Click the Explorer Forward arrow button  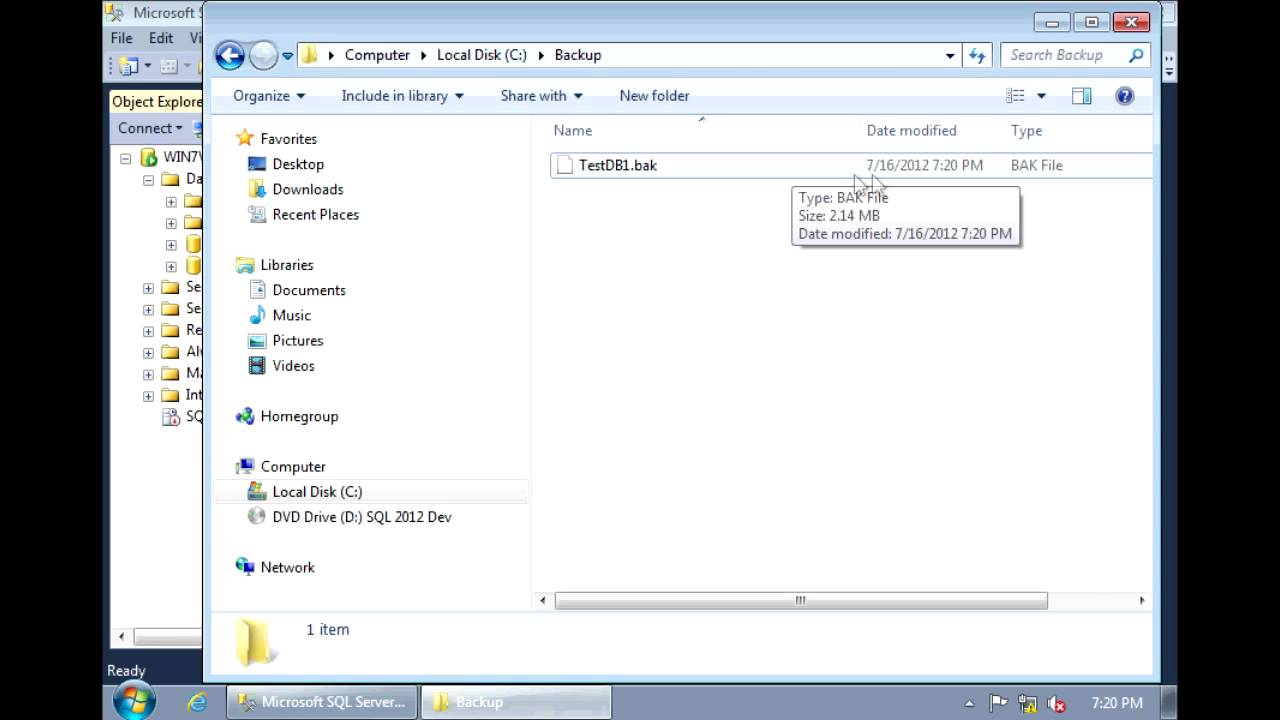coord(263,55)
